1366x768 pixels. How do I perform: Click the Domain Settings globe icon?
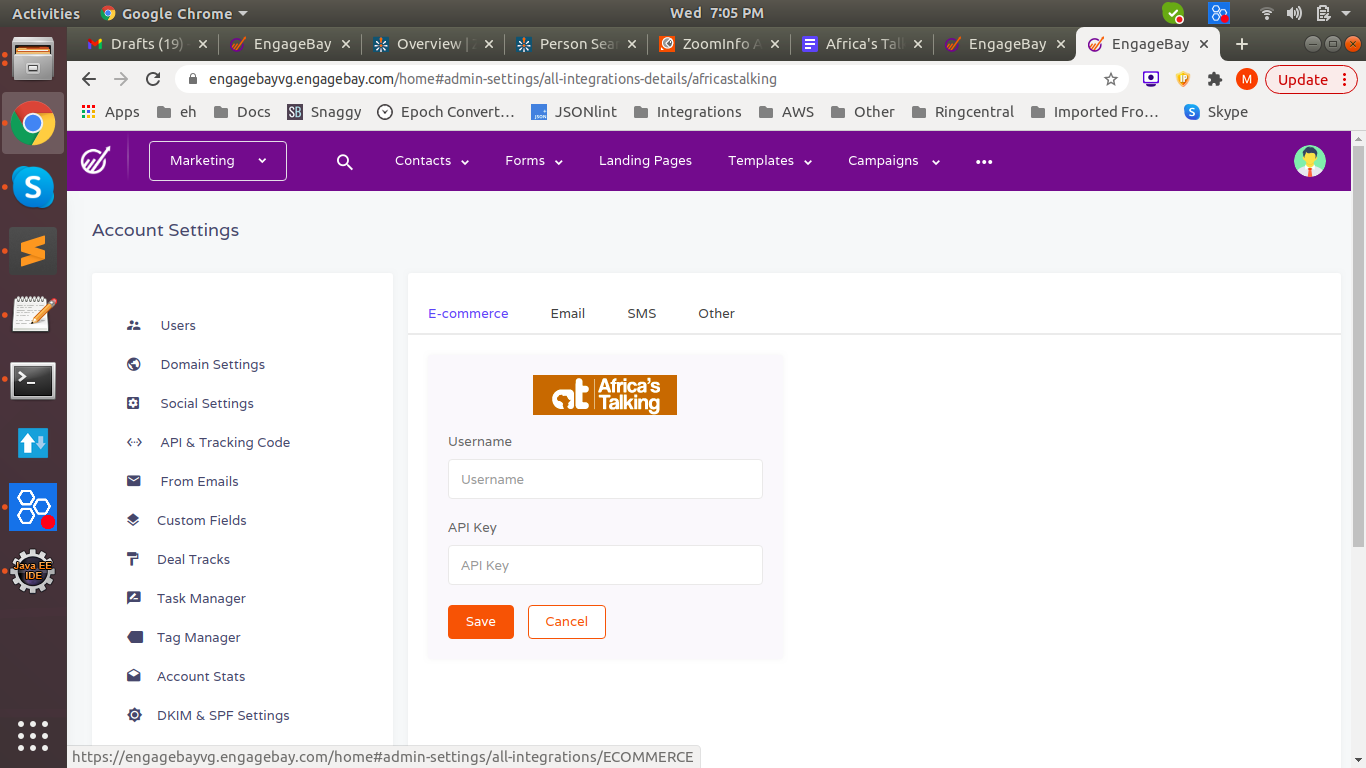pos(134,364)
